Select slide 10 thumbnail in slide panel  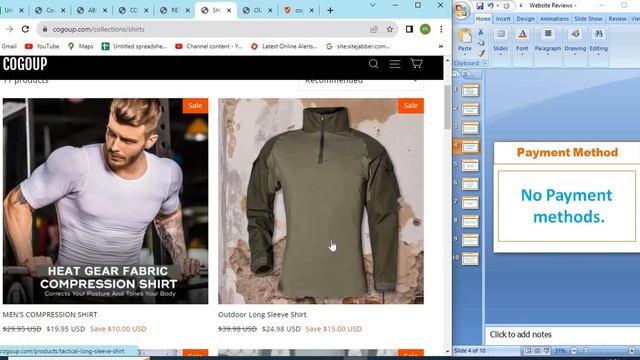470,259
